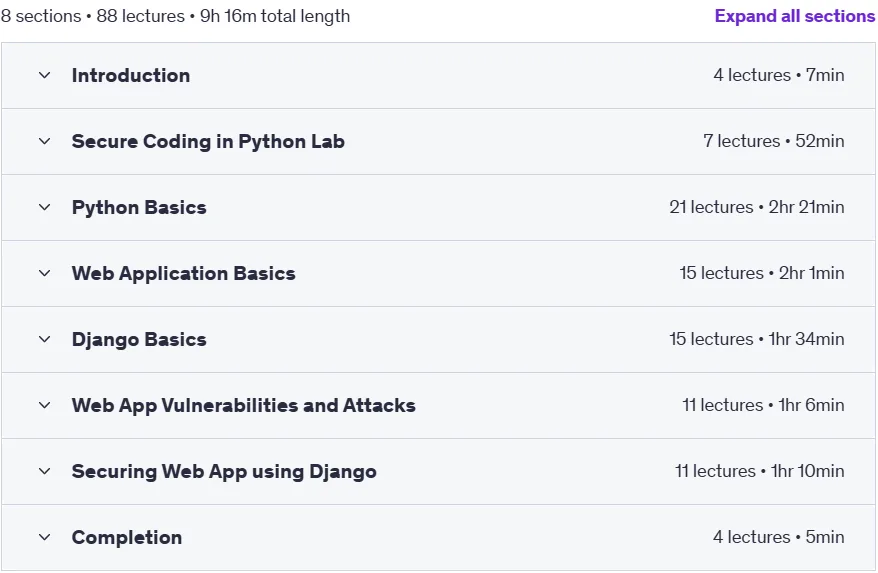Viewport: 878px width, 573px height.
Task: Toggle the chevron next to Python Basics
Action: 44,207
